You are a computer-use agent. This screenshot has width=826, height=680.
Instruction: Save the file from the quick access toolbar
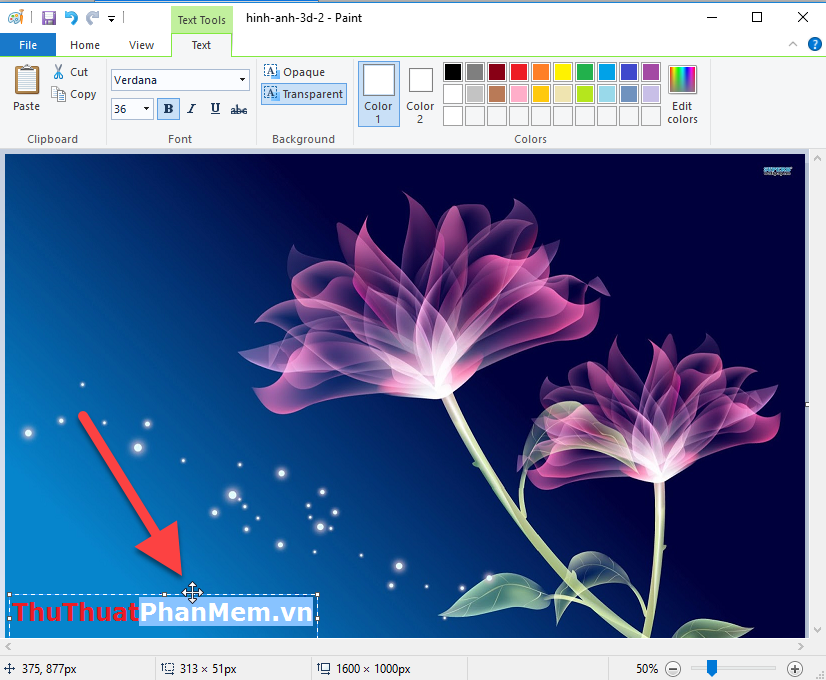tap(47, 16)
